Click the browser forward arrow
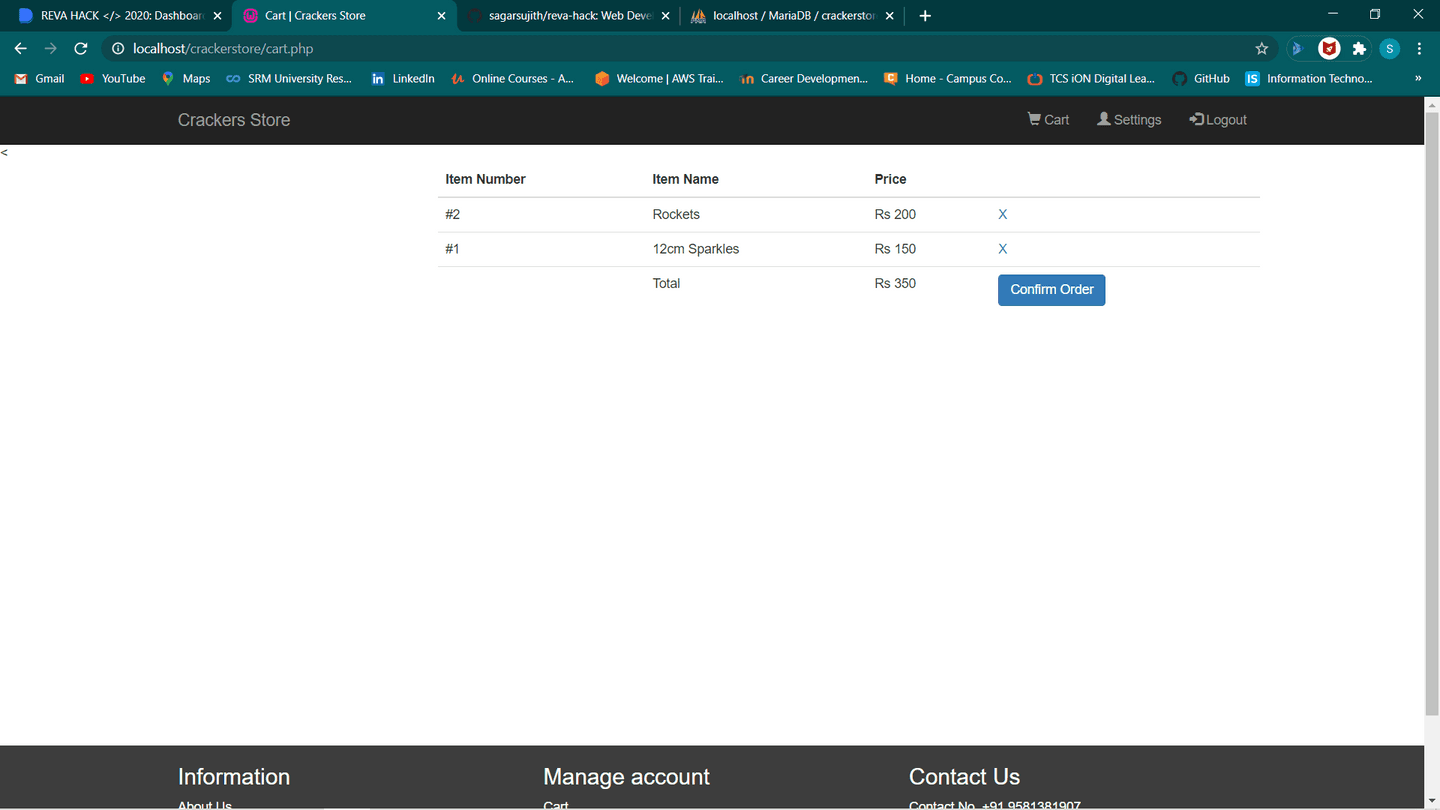Viewport: 1440px width, 810px height. click(x=51, y=48)
